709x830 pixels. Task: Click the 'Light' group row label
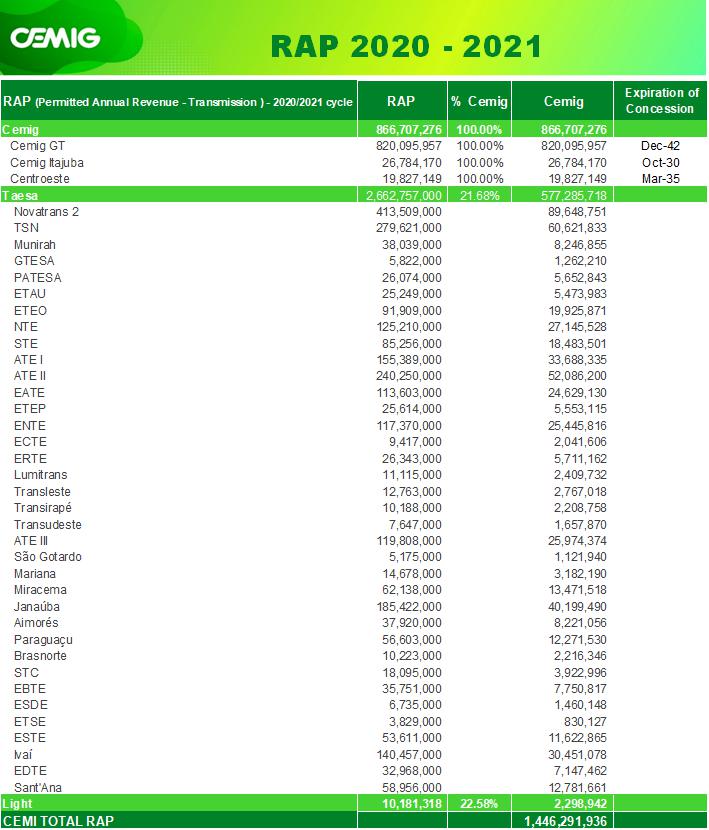(17, 804)
